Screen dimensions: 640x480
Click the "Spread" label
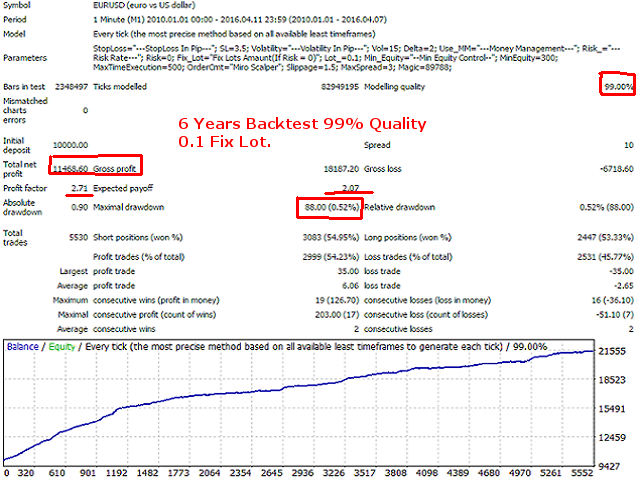377,145
